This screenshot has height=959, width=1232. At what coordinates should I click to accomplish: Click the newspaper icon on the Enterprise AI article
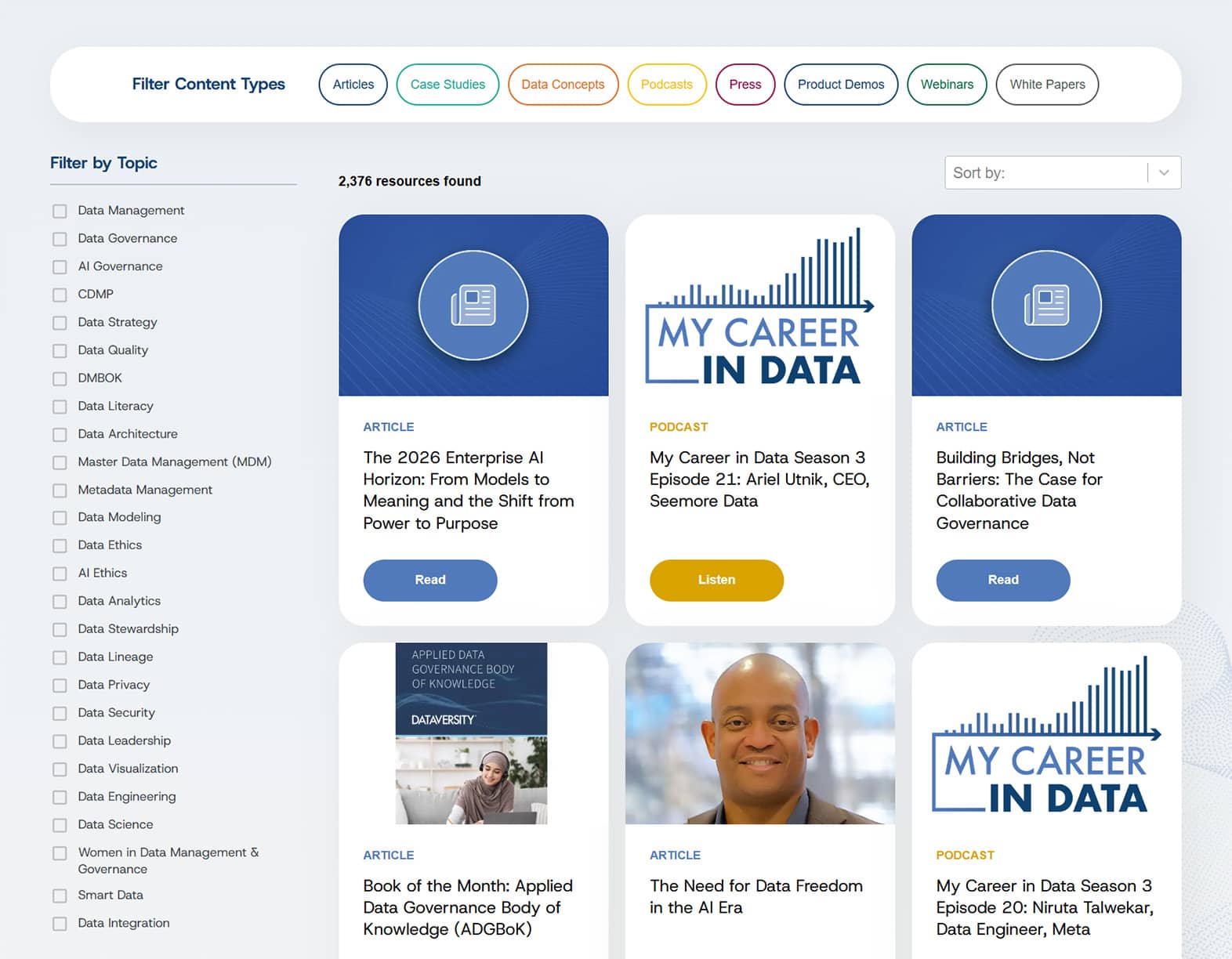click(x=473, y=306)
